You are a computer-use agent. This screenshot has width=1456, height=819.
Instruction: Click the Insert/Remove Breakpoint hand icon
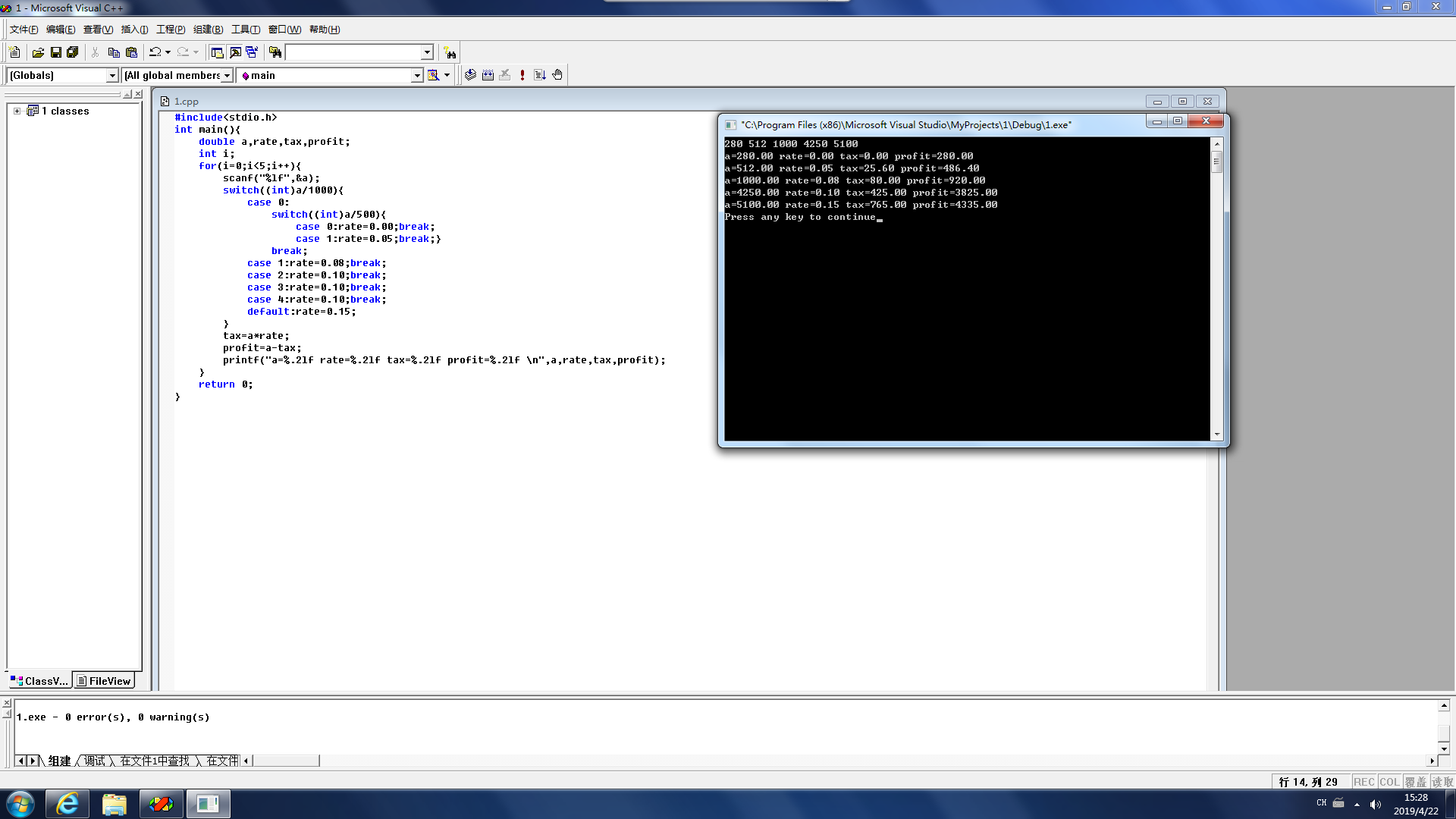pyautogui.click(x=557, y=75)
